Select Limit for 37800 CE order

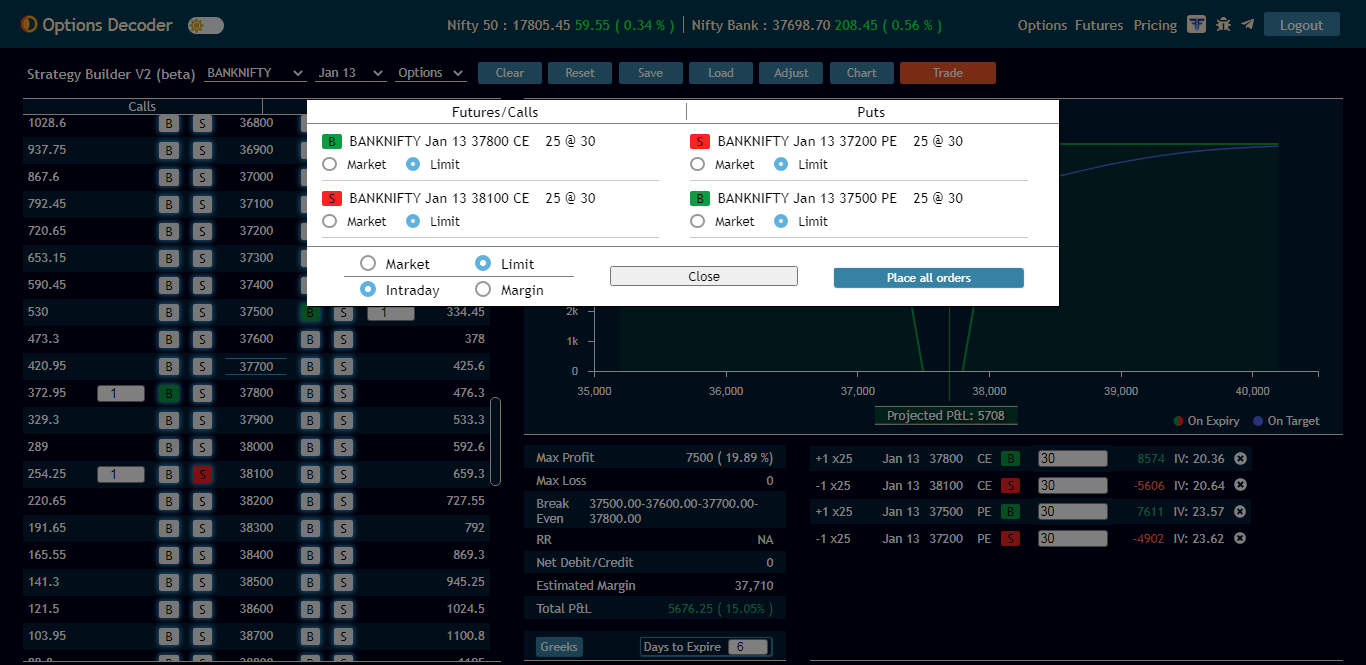point(413,164)
